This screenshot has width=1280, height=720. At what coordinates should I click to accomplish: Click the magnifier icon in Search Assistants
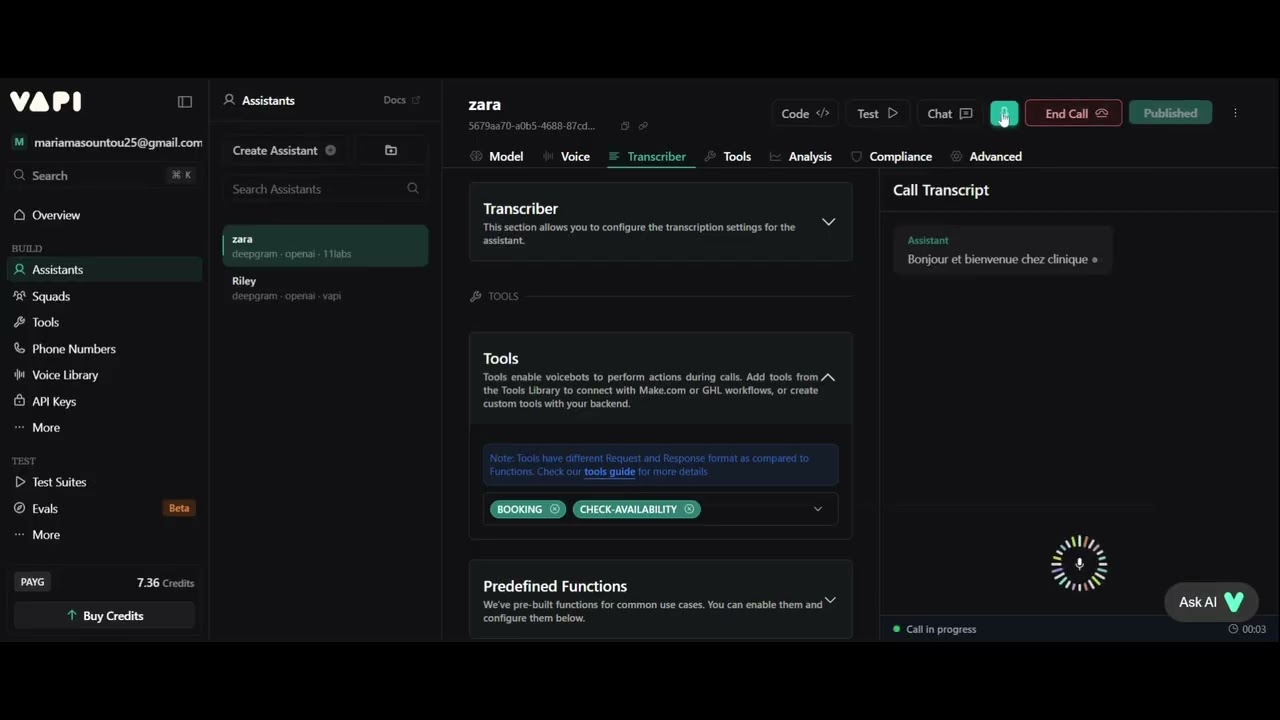coord(413,188)
